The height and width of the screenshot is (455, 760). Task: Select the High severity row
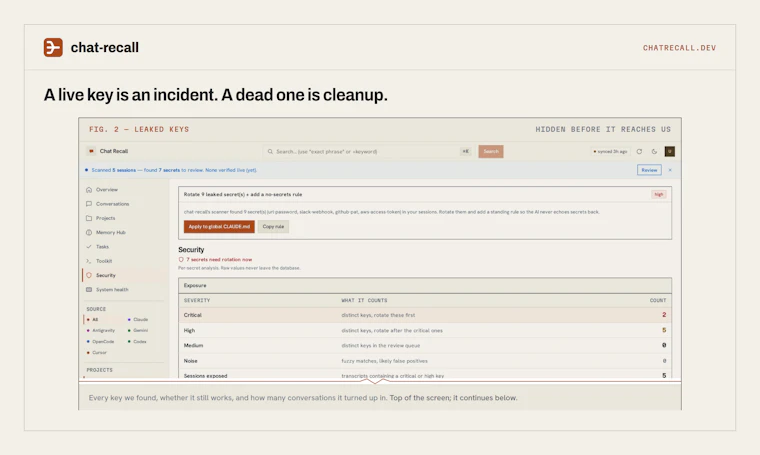click(x=425, y=330)
